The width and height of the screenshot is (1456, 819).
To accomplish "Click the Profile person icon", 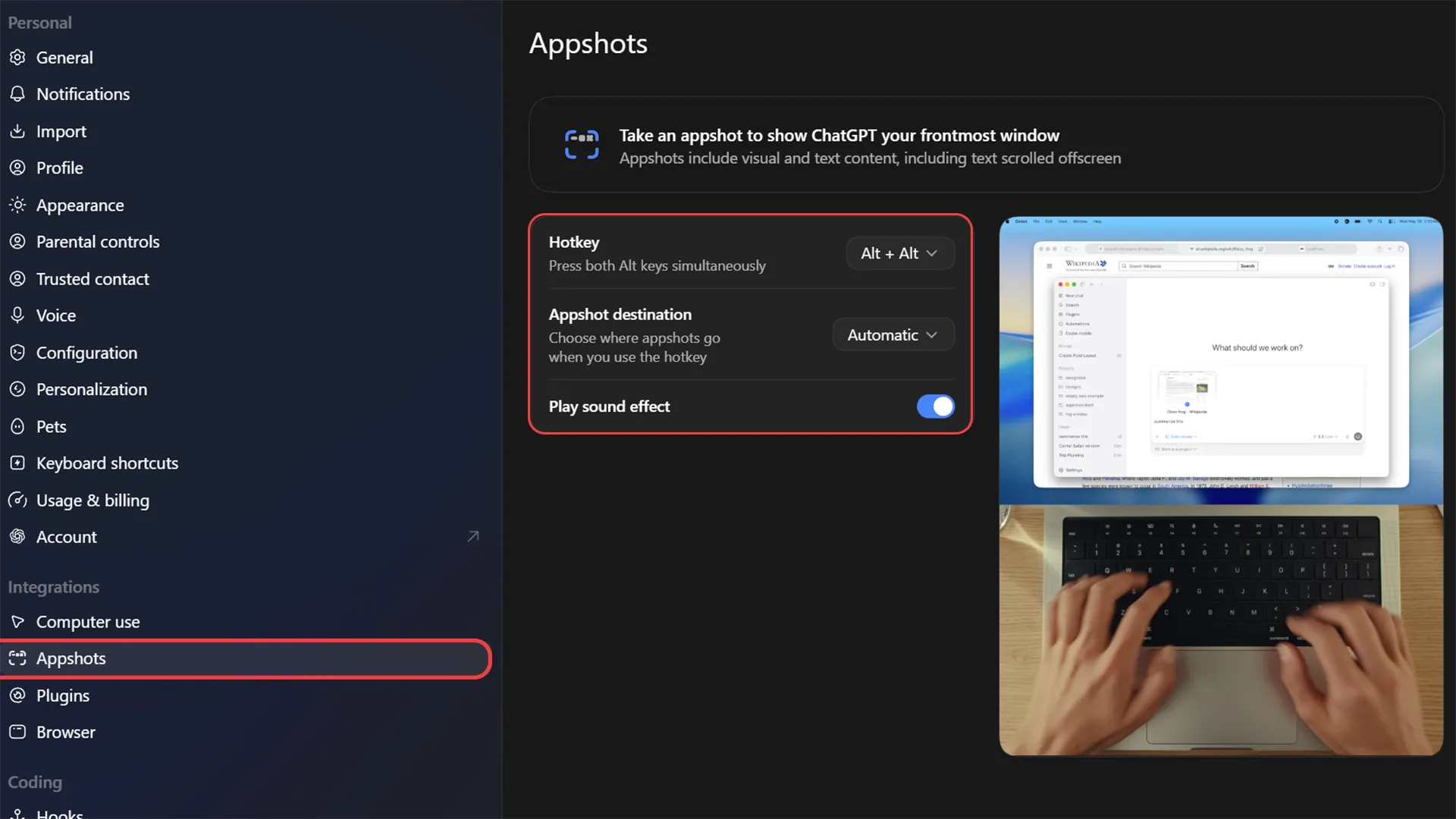I will tap(17, 168).
